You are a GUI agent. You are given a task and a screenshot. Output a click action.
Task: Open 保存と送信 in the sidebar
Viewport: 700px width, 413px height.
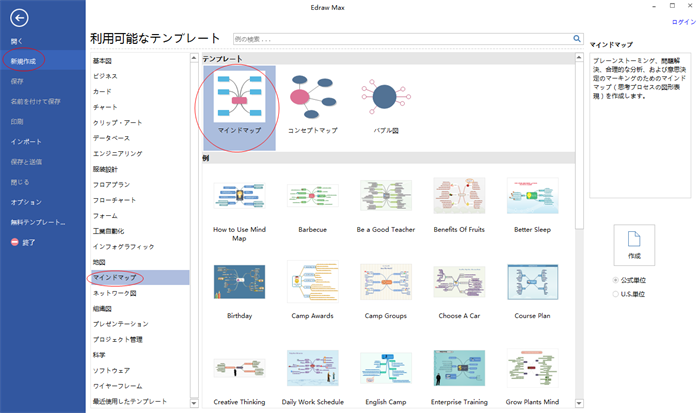26,162
